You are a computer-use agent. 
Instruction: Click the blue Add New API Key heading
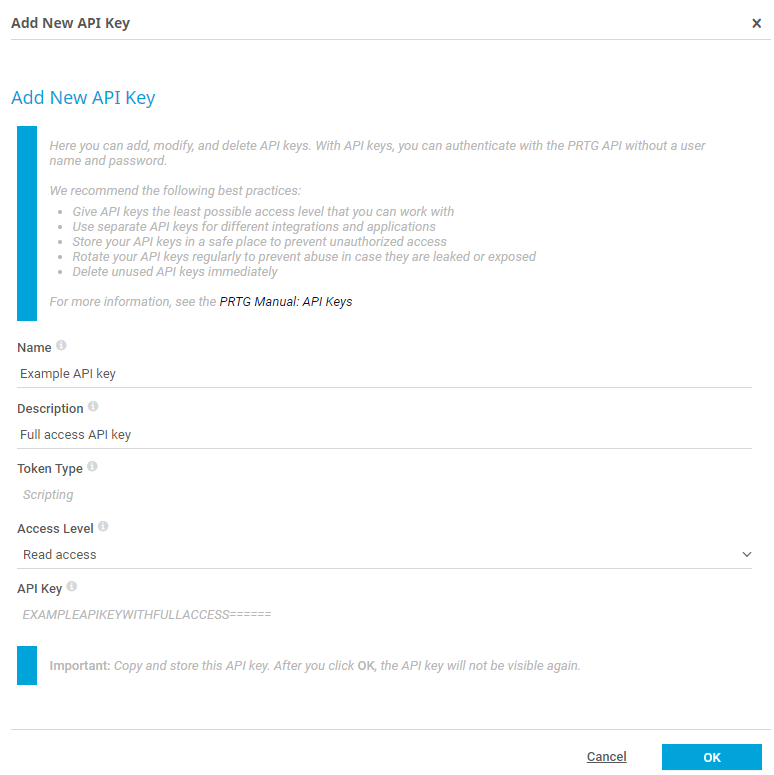coord(83,98)
